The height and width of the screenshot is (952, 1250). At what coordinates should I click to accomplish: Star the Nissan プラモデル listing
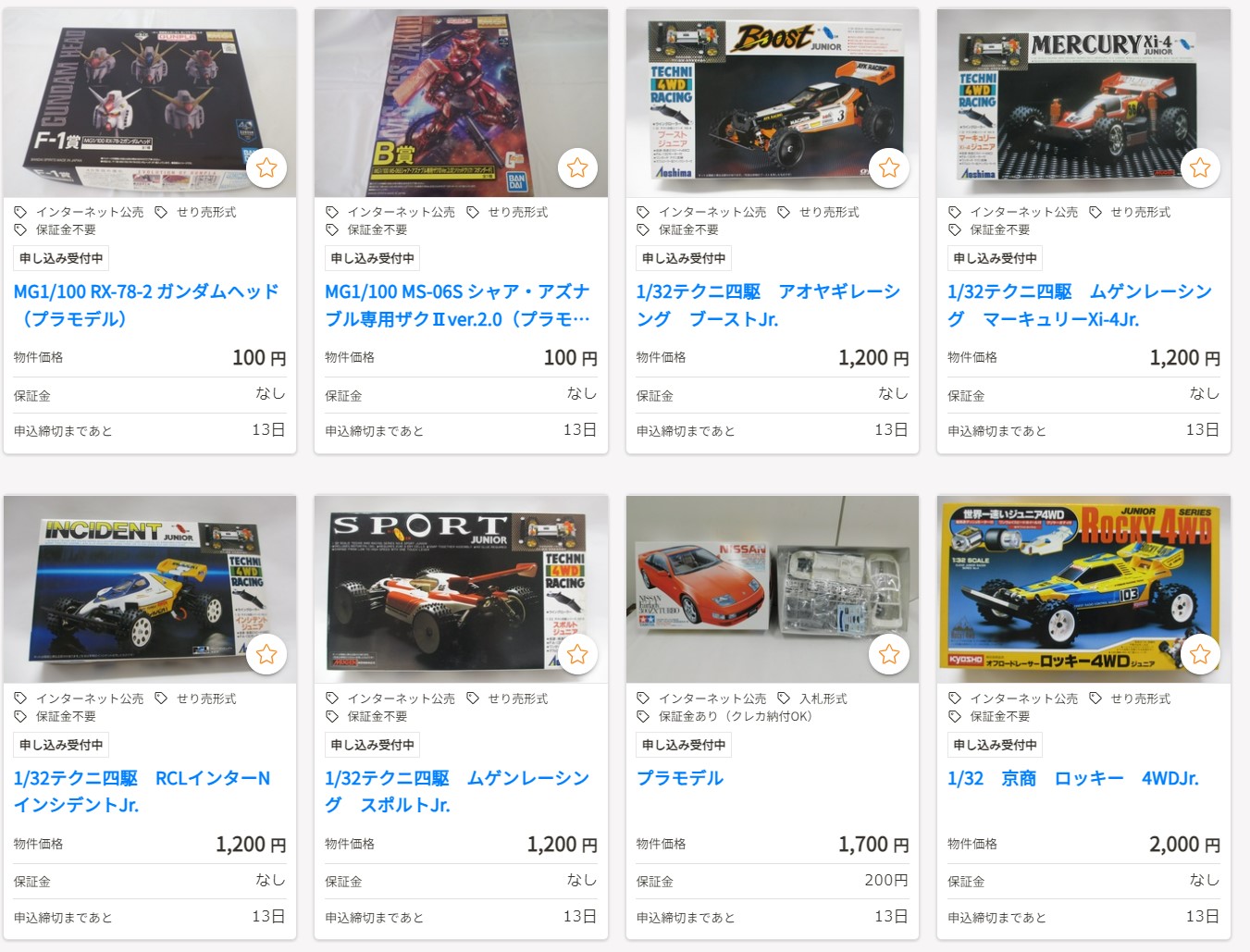[x=889, y=654]
